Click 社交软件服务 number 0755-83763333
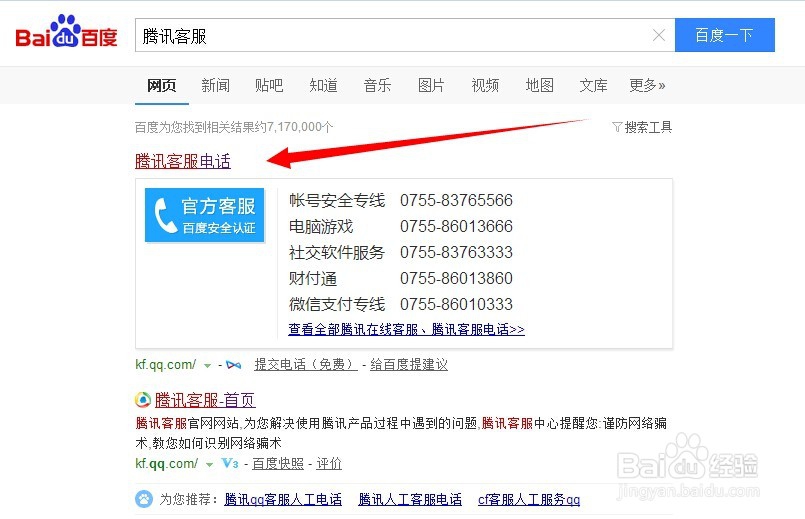This screenshot has width=805, height=519. (x=456, y=253)
